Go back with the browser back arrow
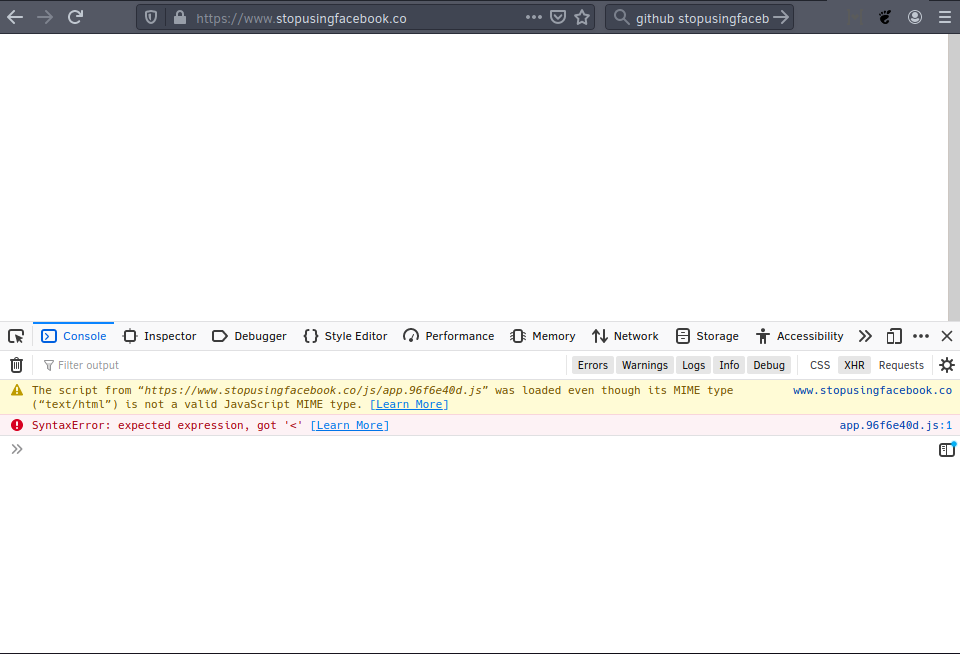This screenshot has height=654, width=960. tap(15, 17)
